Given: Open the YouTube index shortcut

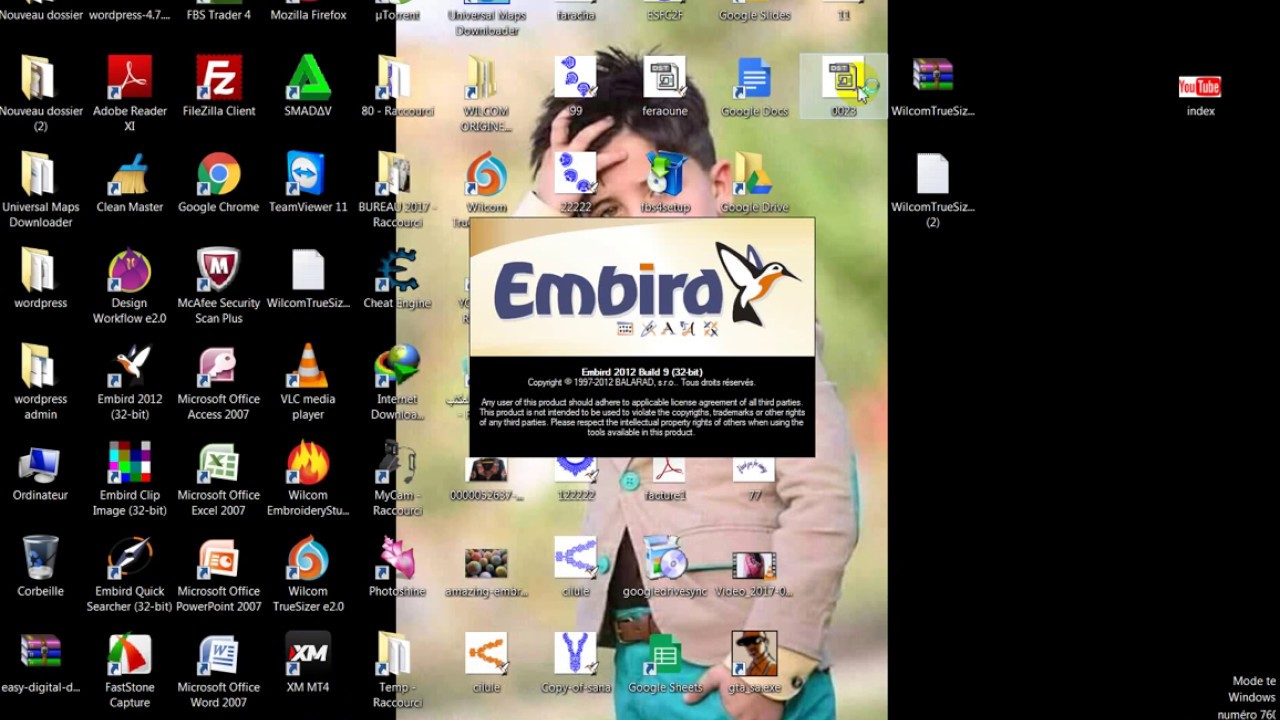Looking at the screenshot, I should click(1200, 95).
